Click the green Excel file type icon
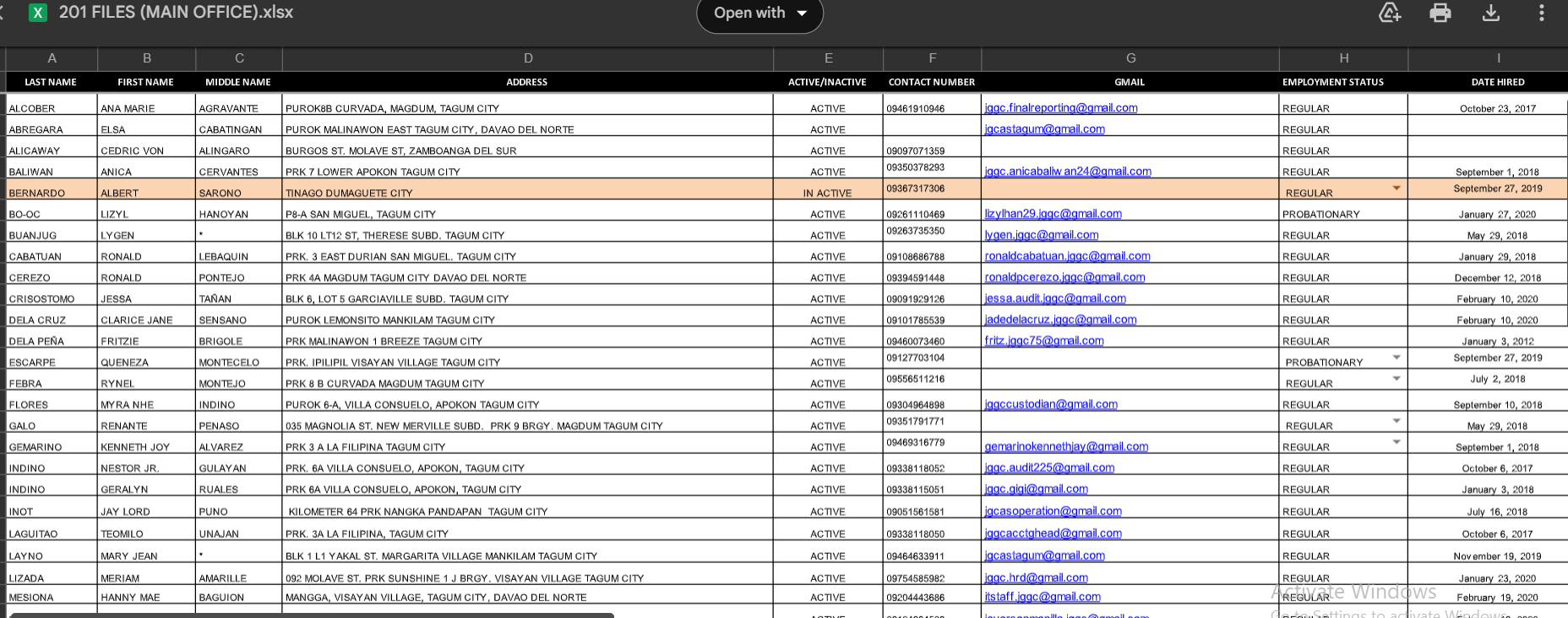The image size is (1568, 618). 37,13
